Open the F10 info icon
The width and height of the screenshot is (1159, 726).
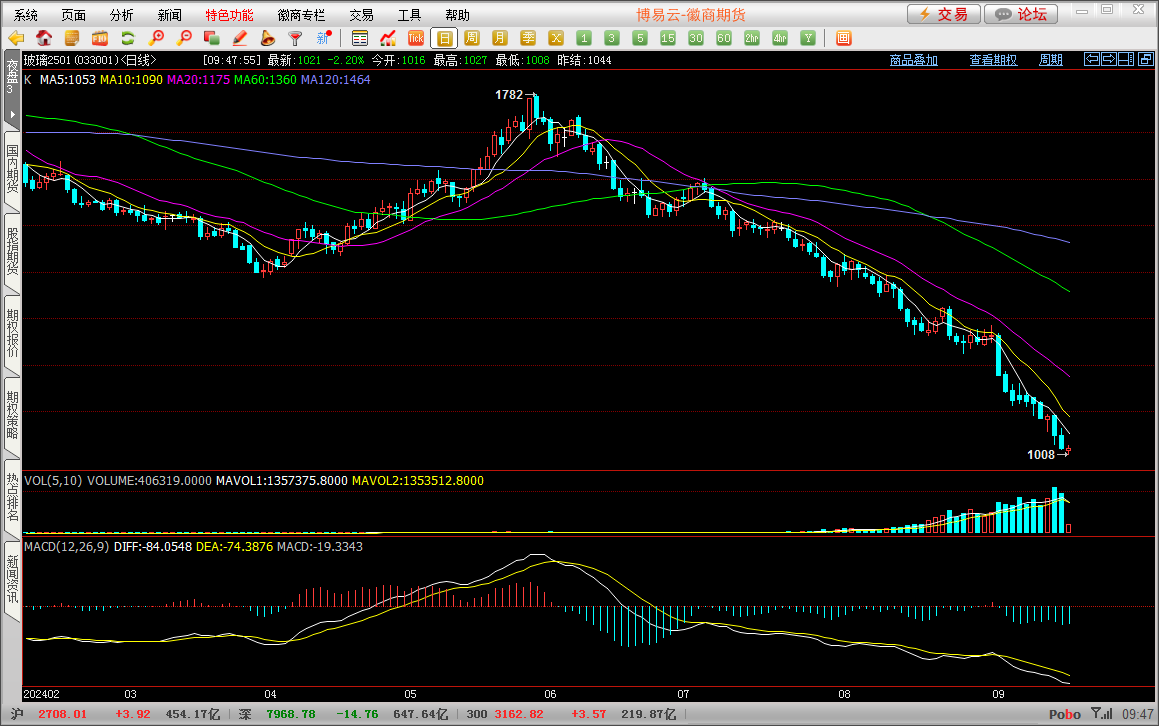100,38
